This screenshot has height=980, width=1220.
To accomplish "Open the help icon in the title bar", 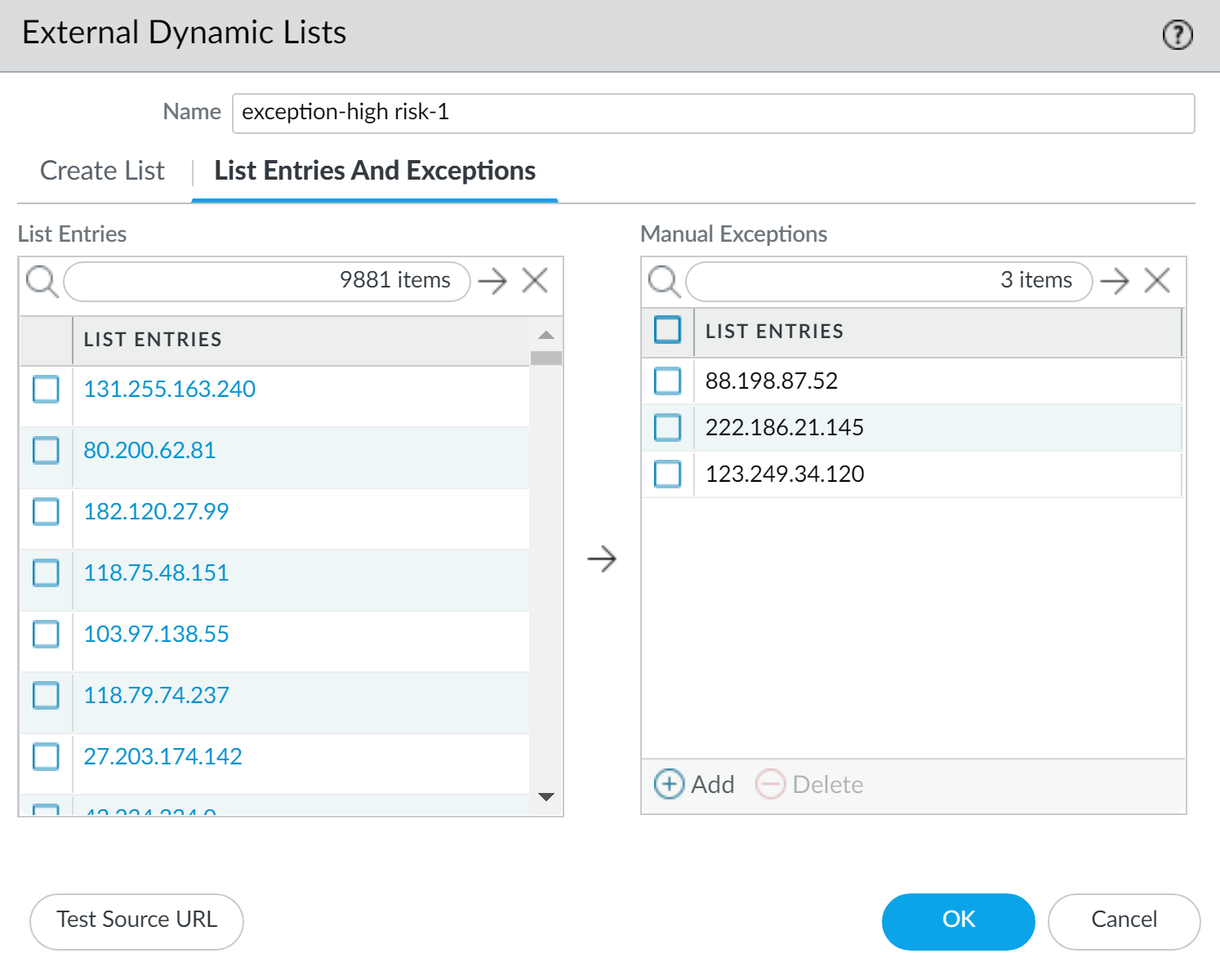I will [1177, 34].
